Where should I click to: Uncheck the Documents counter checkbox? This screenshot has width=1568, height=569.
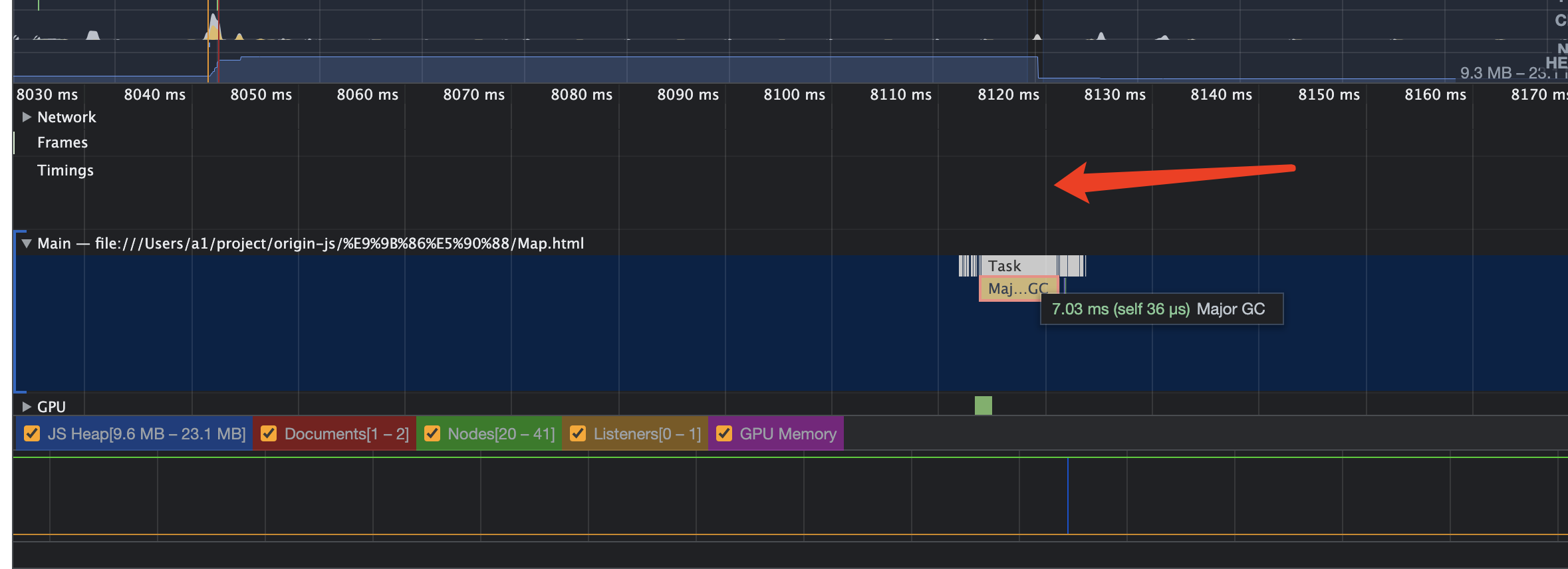[269, 433]
